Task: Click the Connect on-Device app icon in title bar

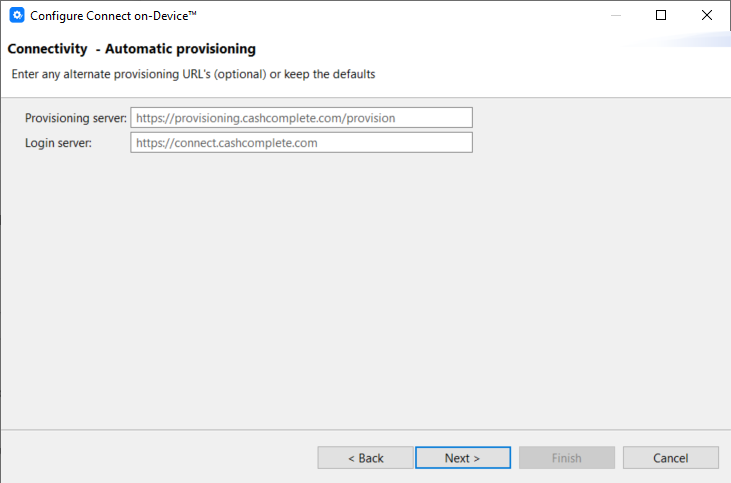Action: (16, 16)
